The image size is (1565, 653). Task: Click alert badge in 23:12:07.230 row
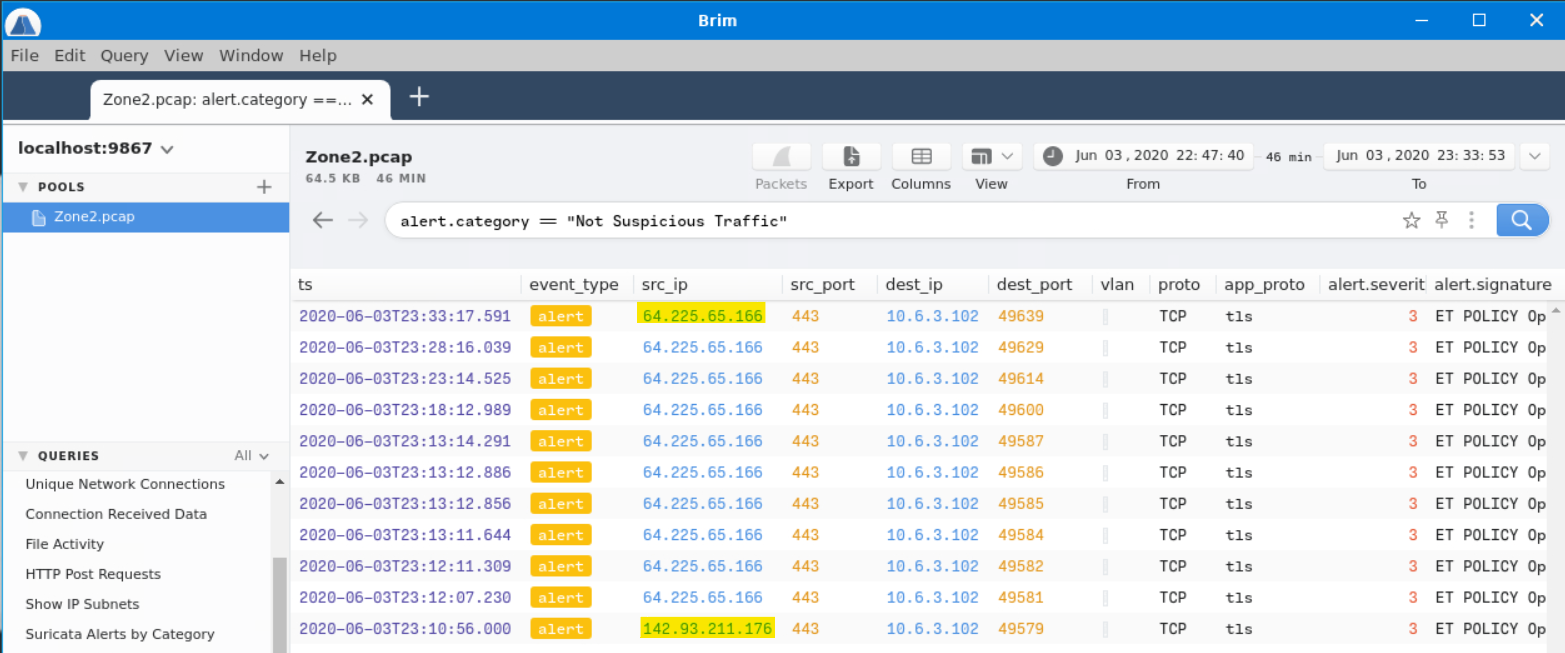[560, 598]
